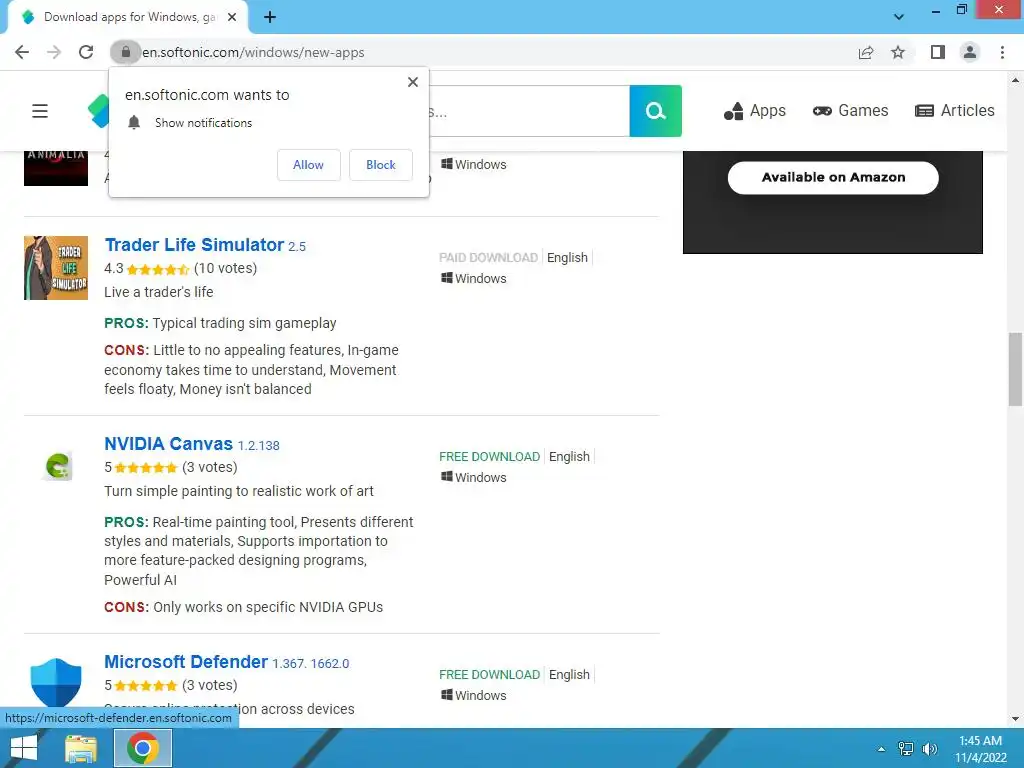The image size is (1024, 768).
Task: Reload the Softonic page
Action: [86, 52]
